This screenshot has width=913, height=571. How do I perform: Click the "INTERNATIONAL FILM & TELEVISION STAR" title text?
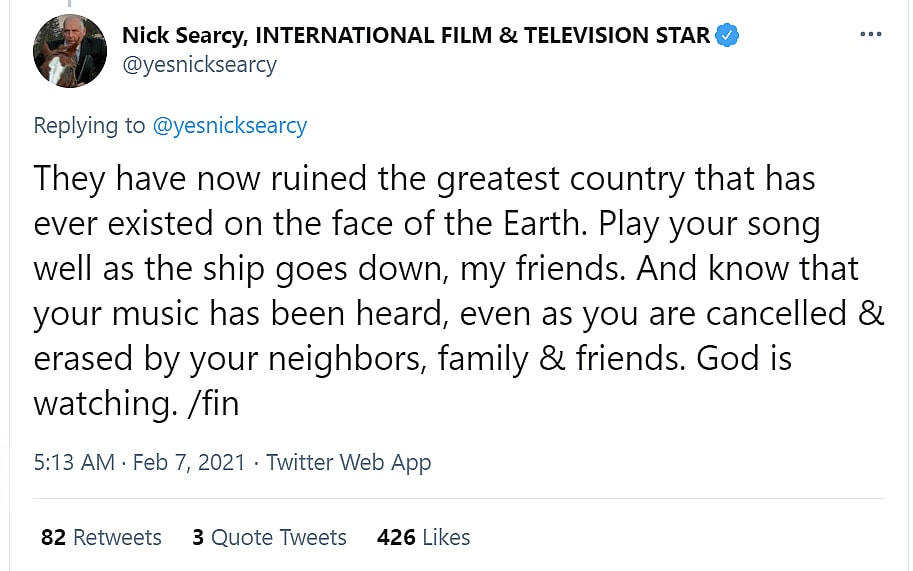pos(483,36)
